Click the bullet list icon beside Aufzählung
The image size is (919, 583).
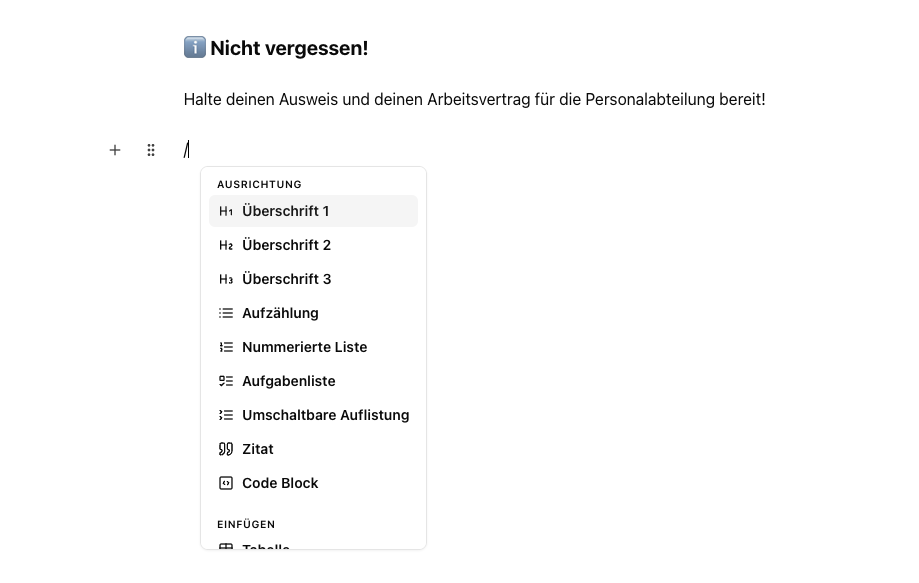(x=226, y=313)
